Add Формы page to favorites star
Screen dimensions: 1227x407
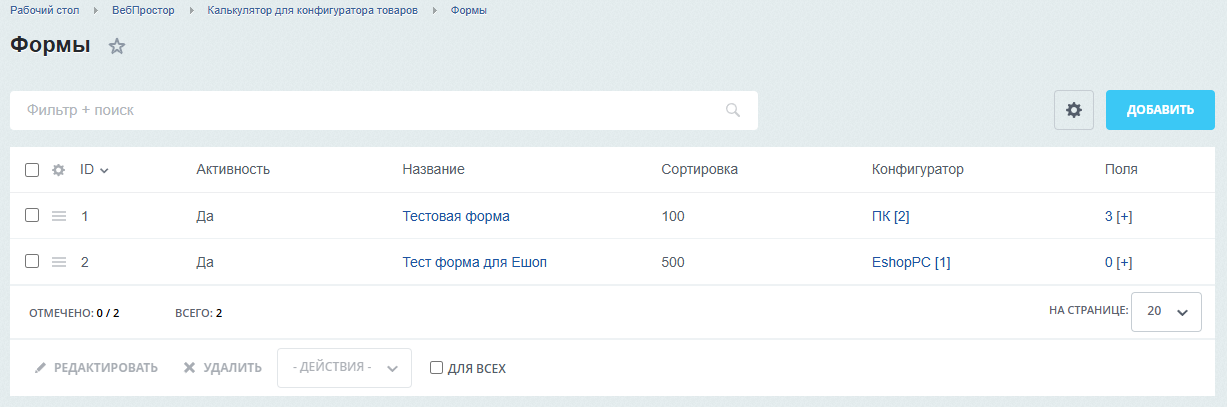[x=117, y=46]
